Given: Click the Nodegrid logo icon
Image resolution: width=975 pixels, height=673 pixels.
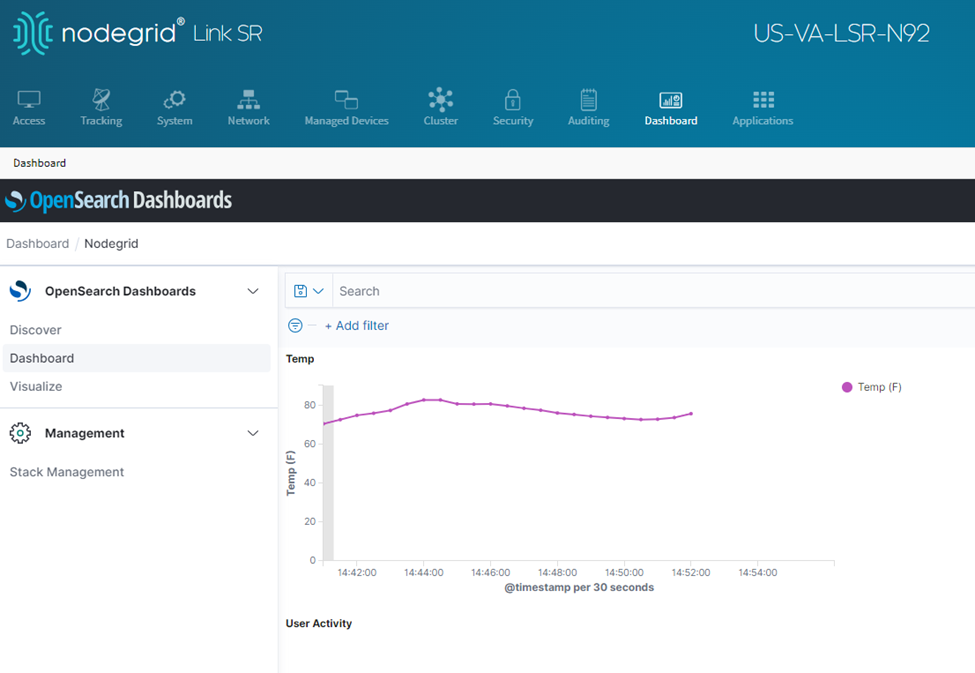Looking at the screenshot, I should (x=32, y=33).
